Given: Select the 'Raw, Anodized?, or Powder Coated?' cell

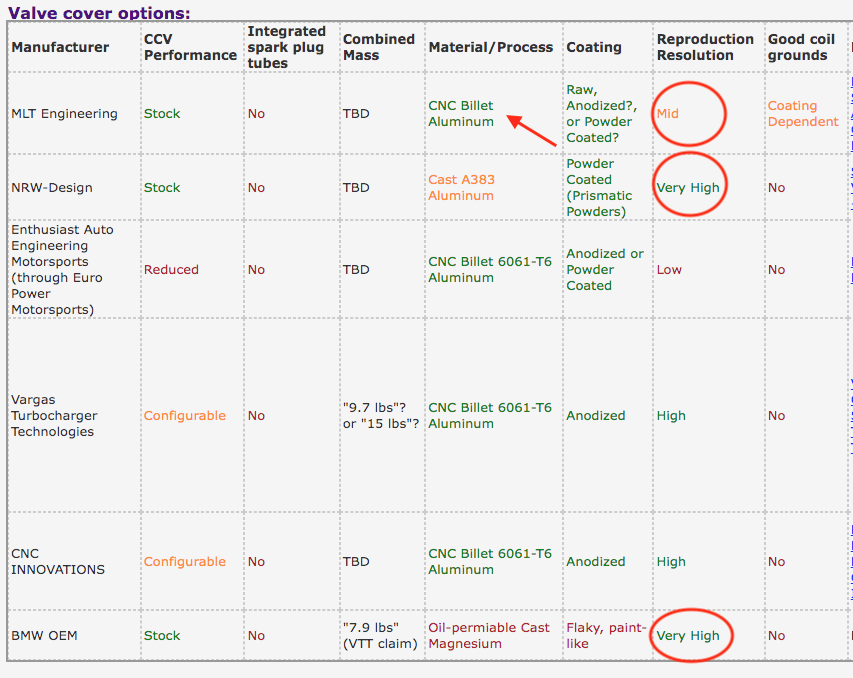Looking at the screenshot, I should 601,114.
